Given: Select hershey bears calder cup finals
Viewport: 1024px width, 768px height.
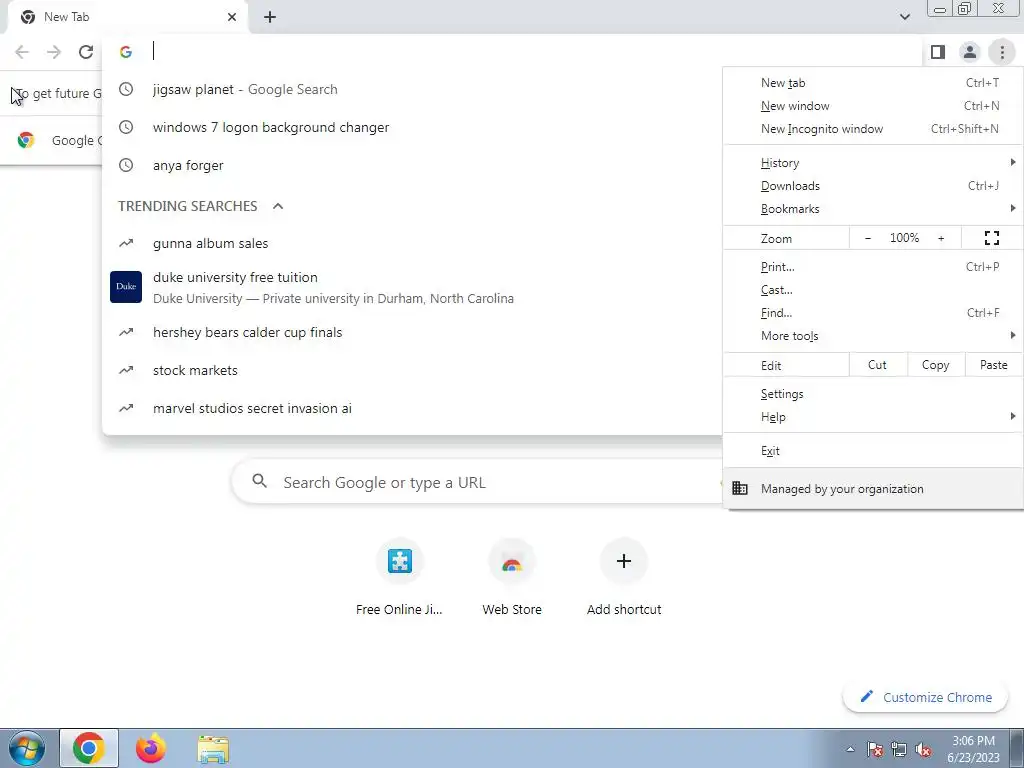Looking at the screenshot, I should click(412, 332).
